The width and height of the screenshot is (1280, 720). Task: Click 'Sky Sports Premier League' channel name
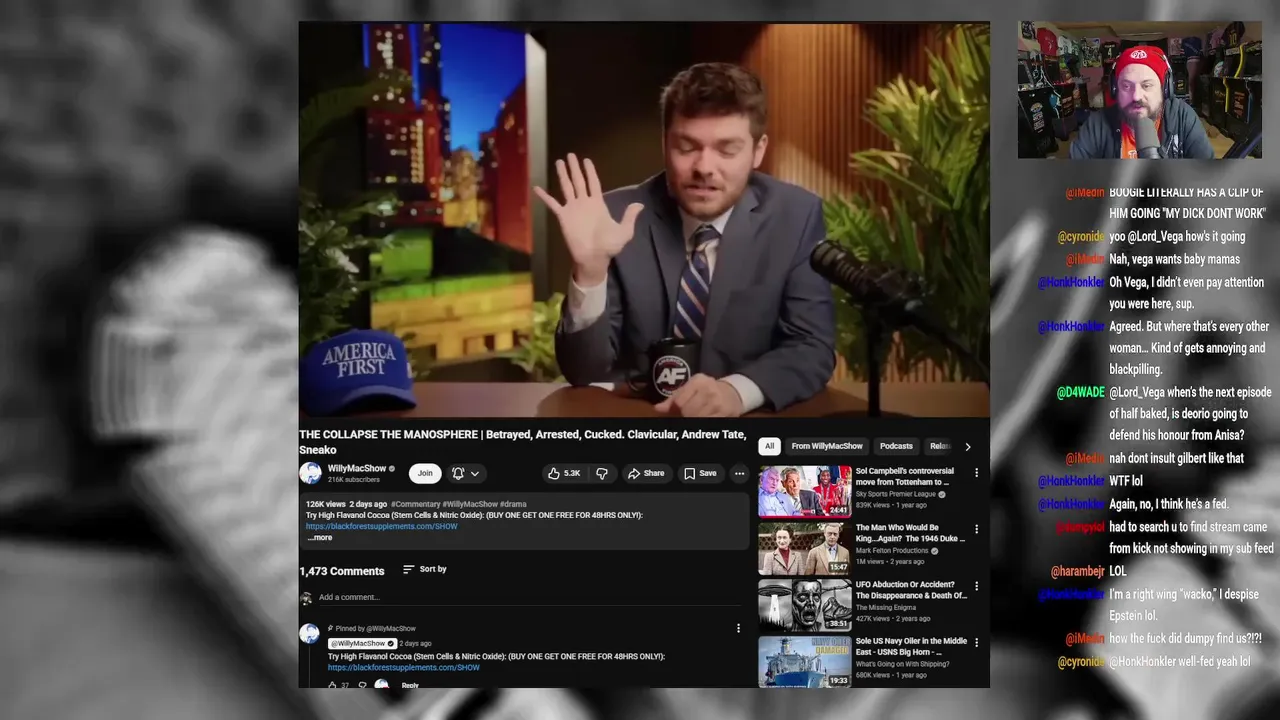896,494
